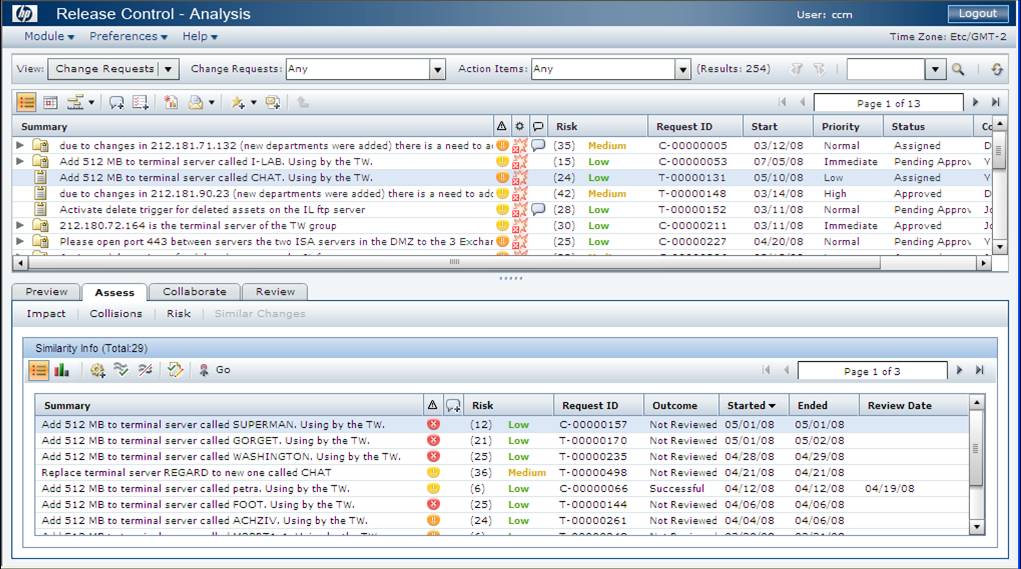Switch to the Review tab

tap(275, 292)
